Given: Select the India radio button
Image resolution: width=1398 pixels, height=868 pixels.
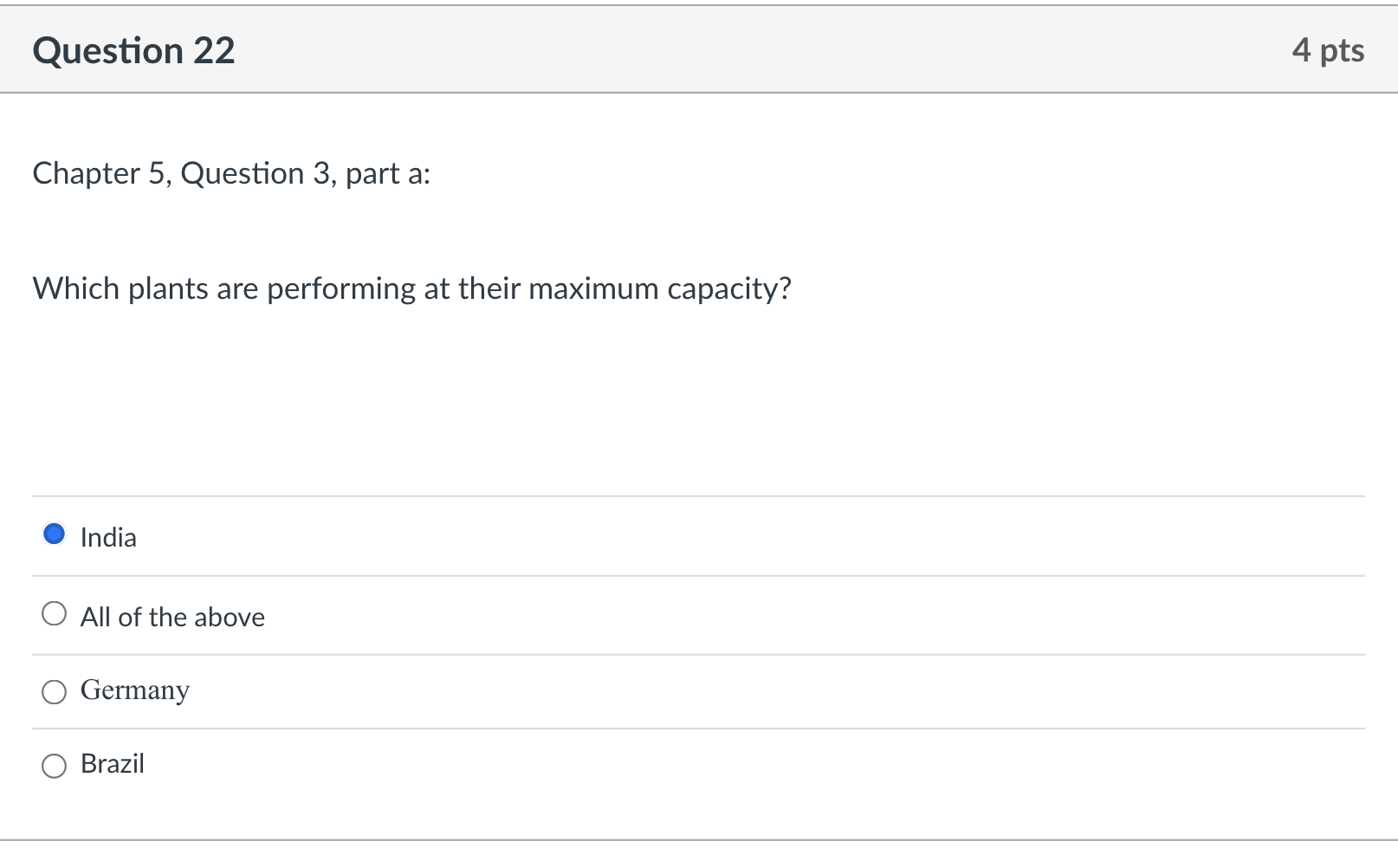Looking at the screenshot, I should (54, 534).
